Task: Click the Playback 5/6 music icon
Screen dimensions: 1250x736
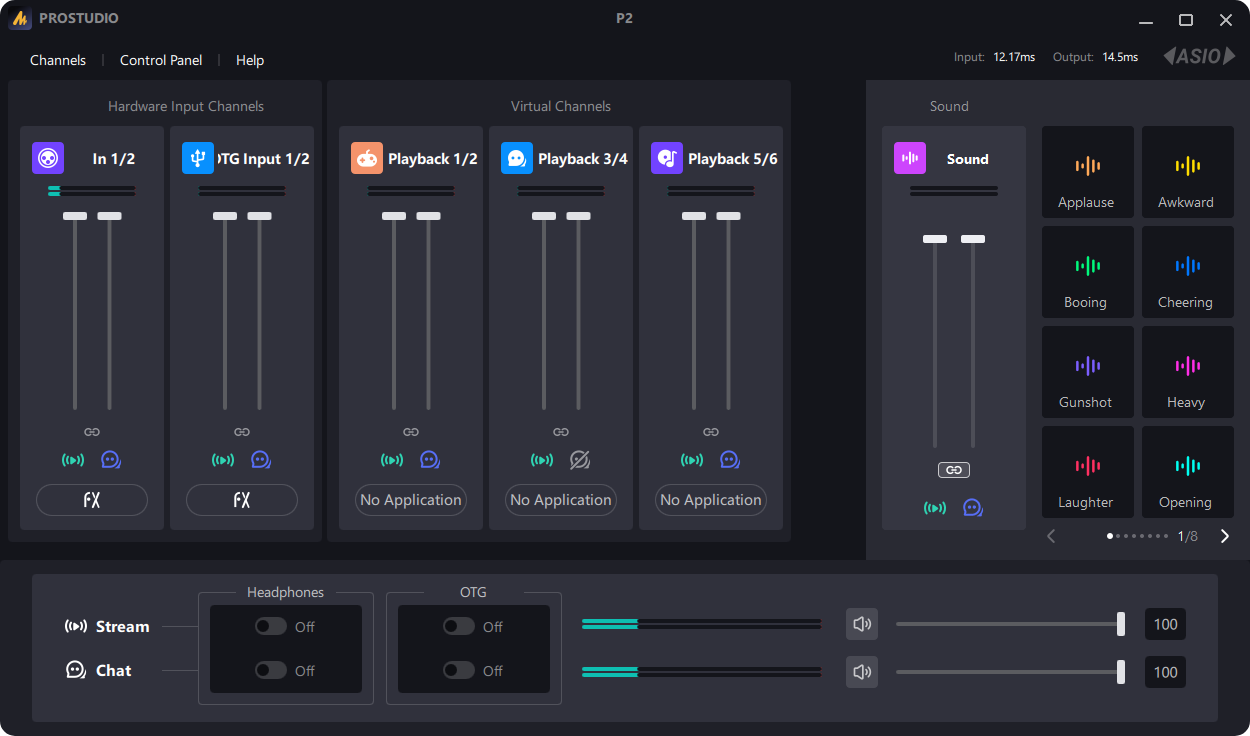Action: 667,158
